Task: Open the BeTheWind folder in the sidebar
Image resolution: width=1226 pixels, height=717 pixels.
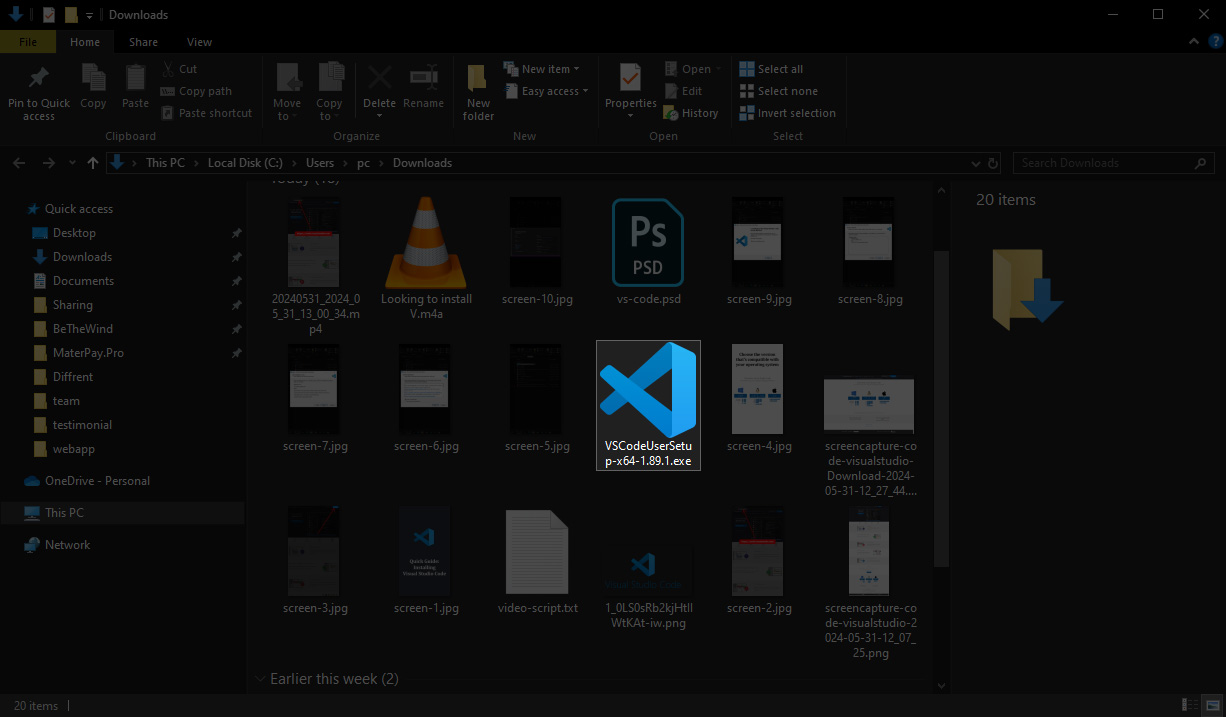Action: pyautogui.click(x=82, y=329)
